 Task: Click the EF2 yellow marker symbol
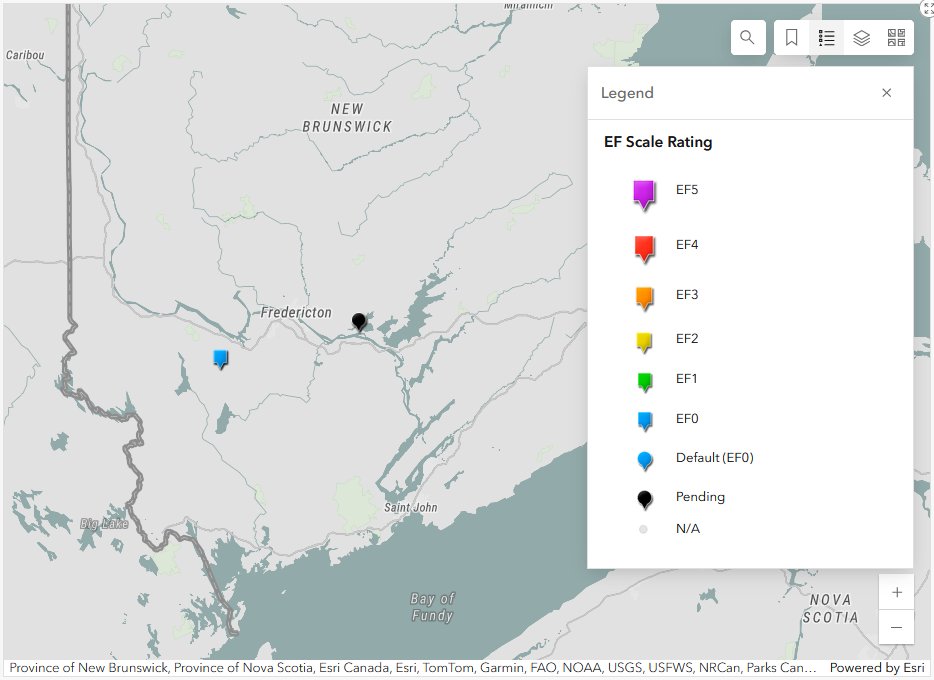[641, 339]
